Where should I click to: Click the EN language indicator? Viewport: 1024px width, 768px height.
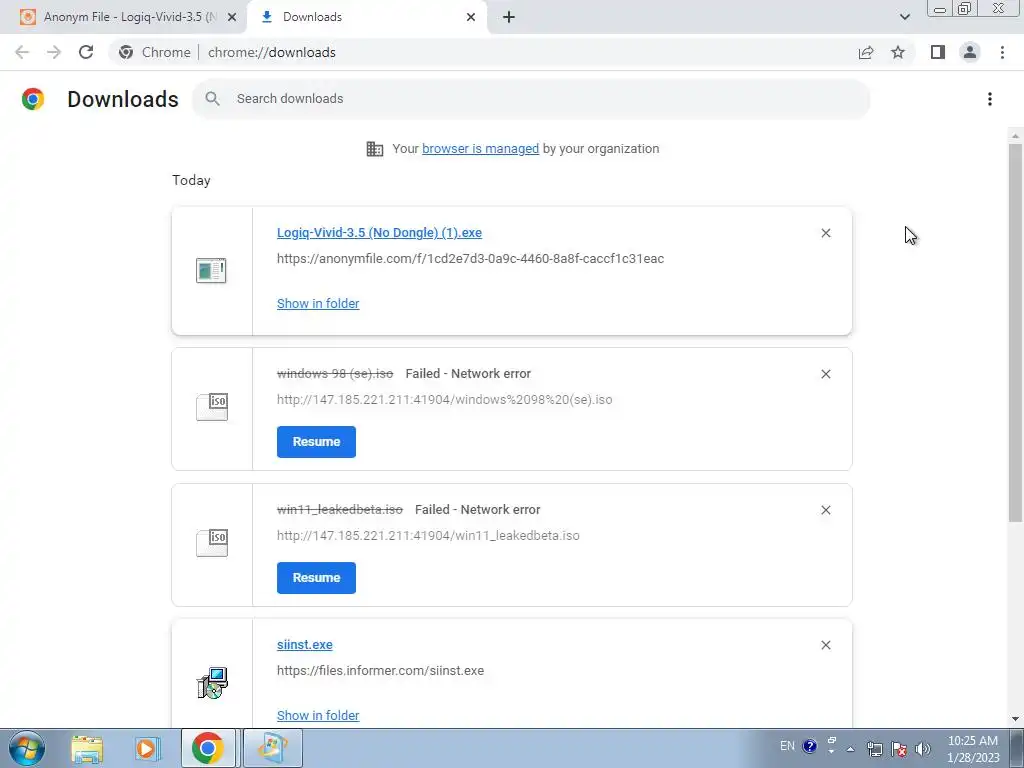pyautogui.click(x=787, y=746)
